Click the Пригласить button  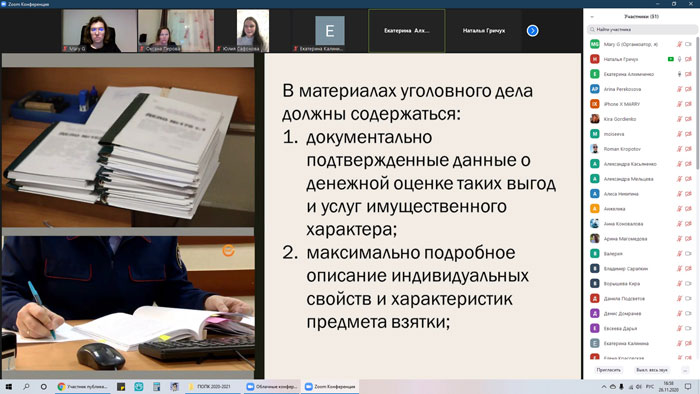608,370
